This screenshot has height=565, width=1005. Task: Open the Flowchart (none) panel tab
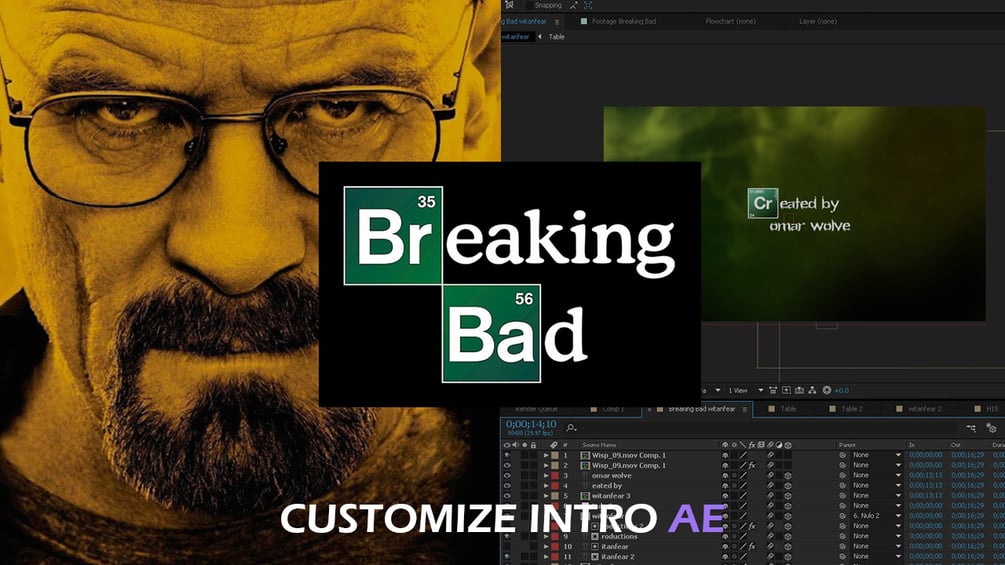(x=730, y=21)
